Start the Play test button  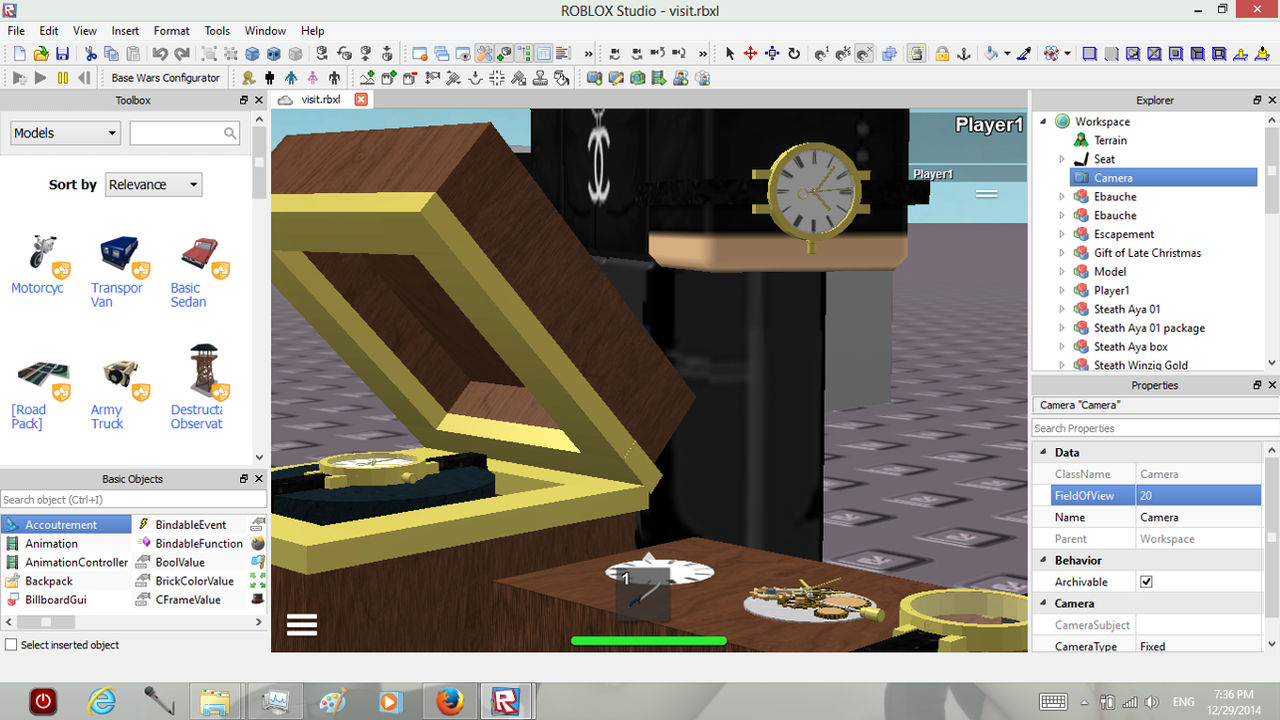(41, 77)
